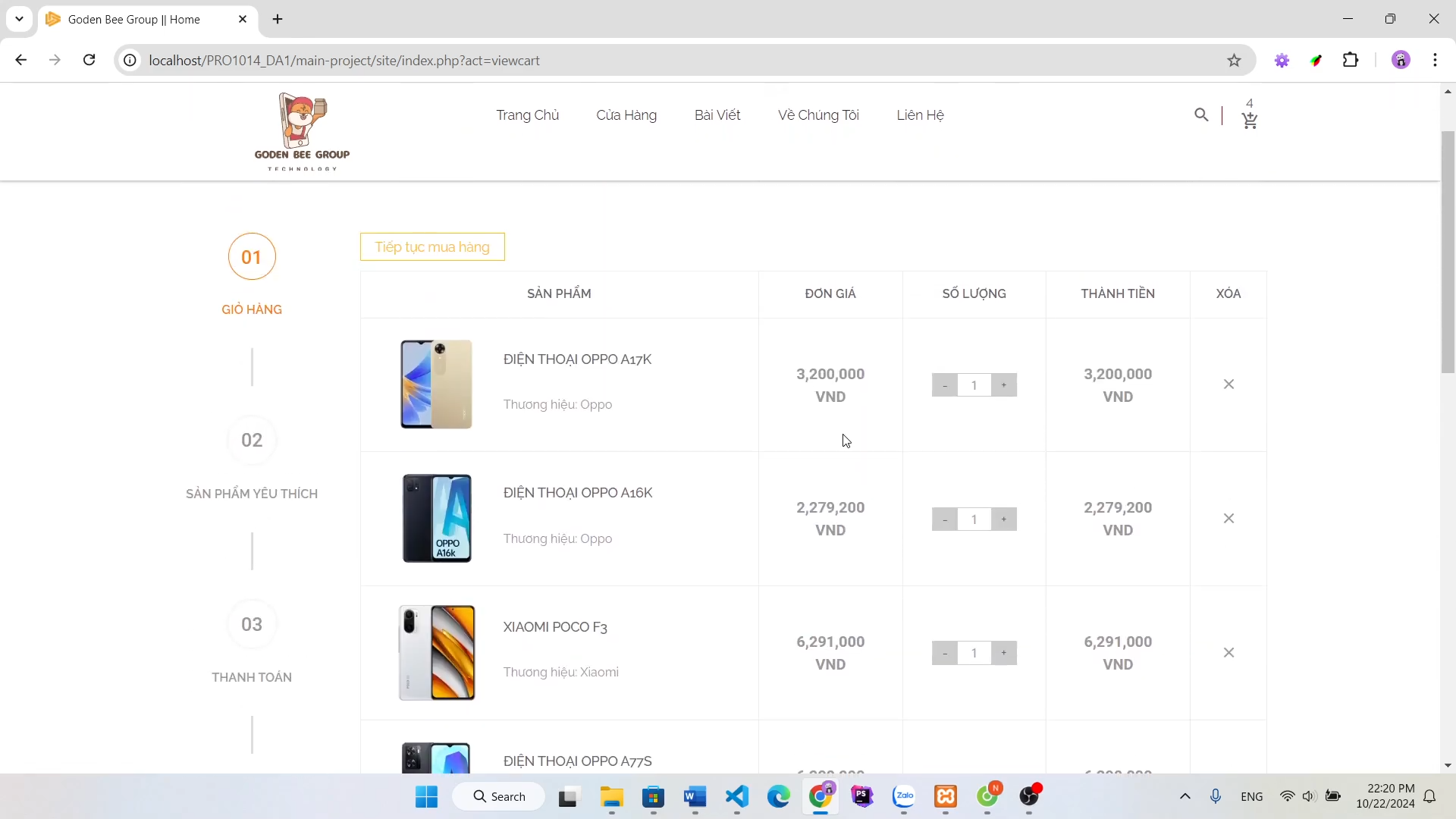Click the Goden Bee Group logo
Screen dimensions: 1456x819
[302, 132]
